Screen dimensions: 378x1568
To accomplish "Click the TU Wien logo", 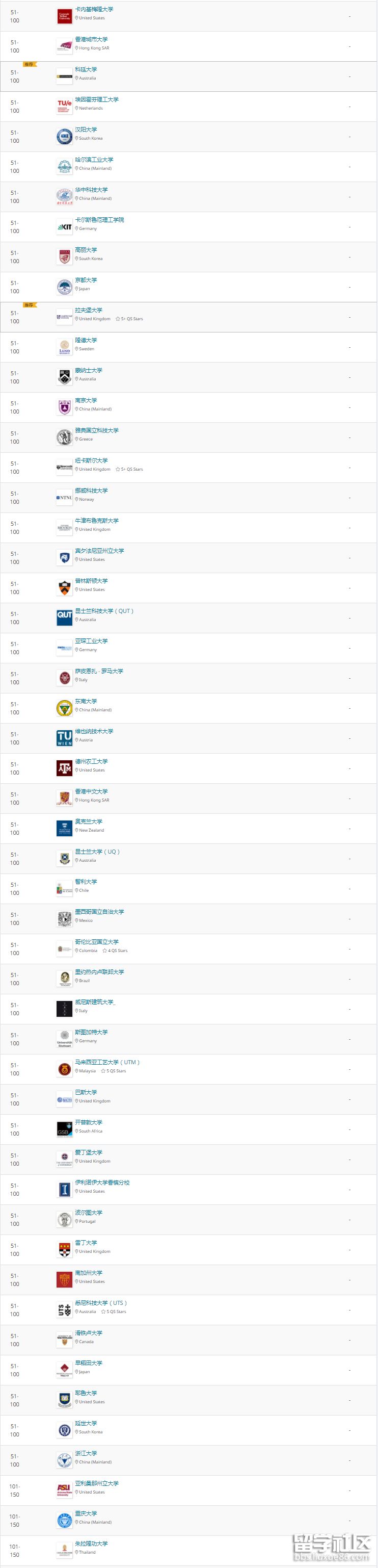I will point(64,738).
